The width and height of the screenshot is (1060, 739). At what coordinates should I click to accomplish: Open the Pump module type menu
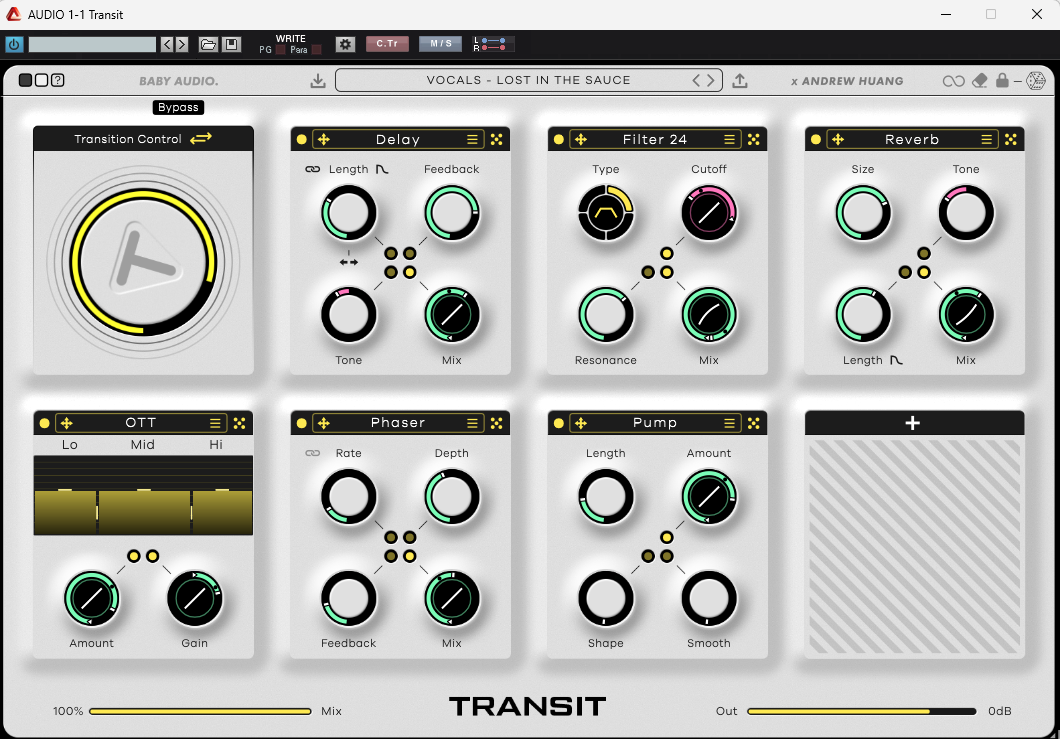(729, 423)
